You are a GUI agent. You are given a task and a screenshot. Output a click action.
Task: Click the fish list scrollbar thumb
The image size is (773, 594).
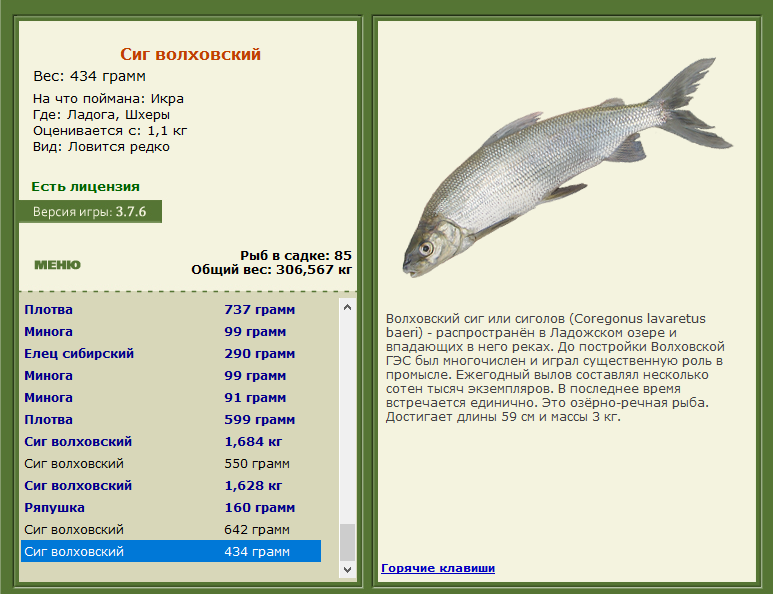(347, 541)
